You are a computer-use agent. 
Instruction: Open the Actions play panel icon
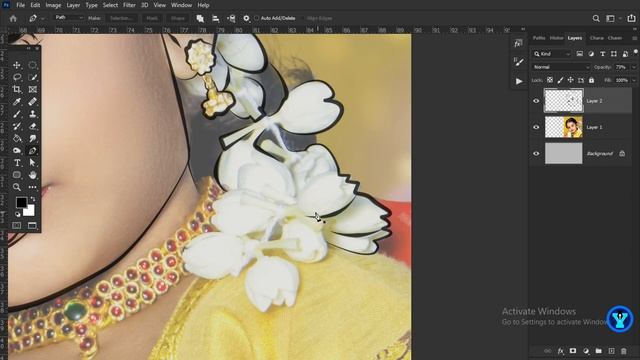pyautogui.click(x=519, y=81)
